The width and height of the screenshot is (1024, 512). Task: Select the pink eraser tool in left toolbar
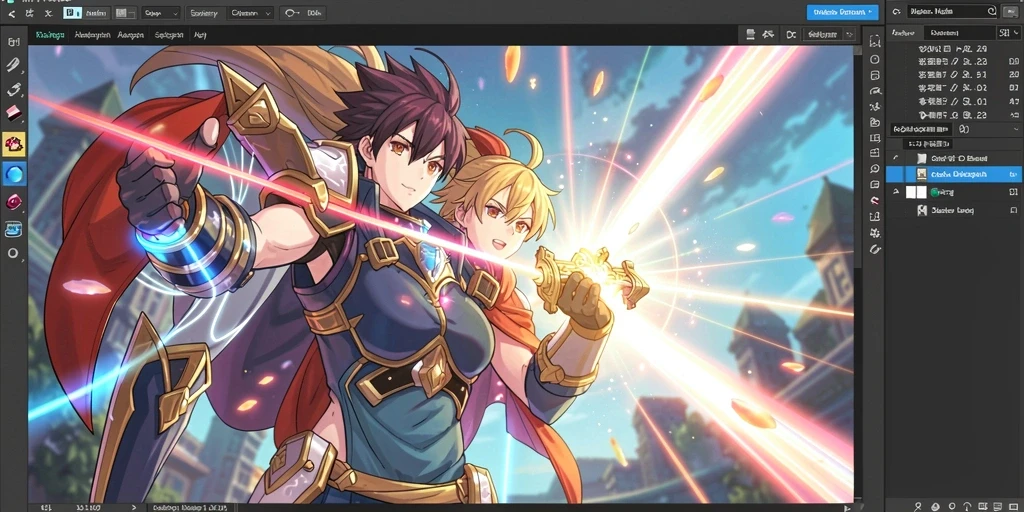[14, 112]
